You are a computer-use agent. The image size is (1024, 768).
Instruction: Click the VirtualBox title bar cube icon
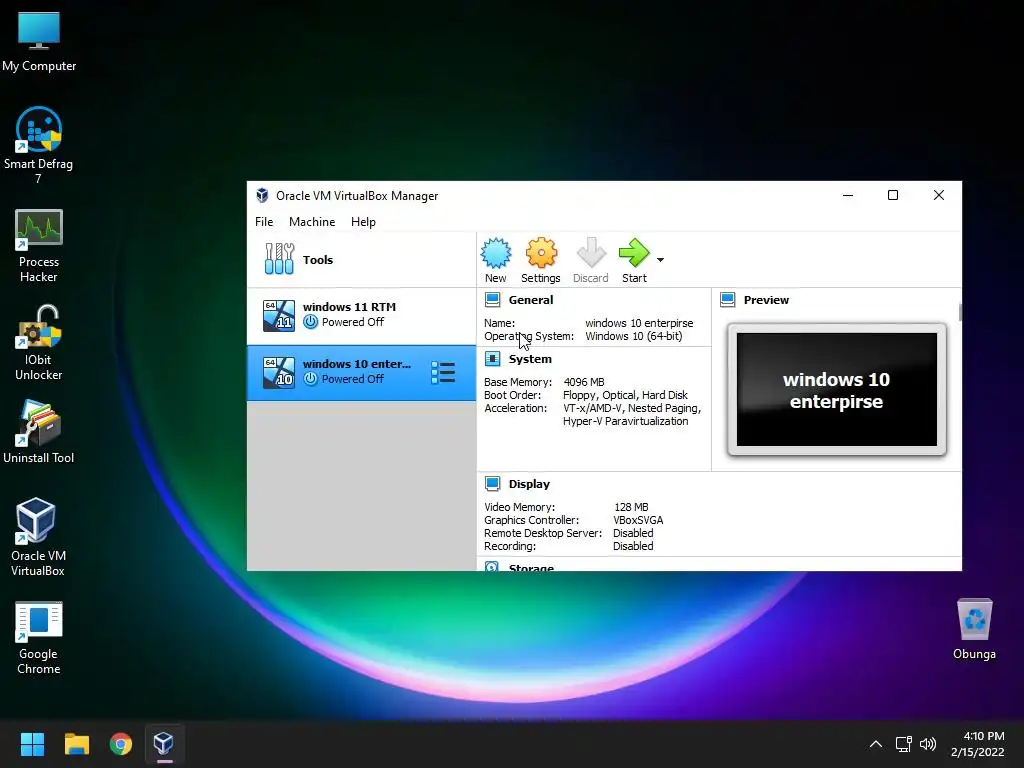point(263,195)
